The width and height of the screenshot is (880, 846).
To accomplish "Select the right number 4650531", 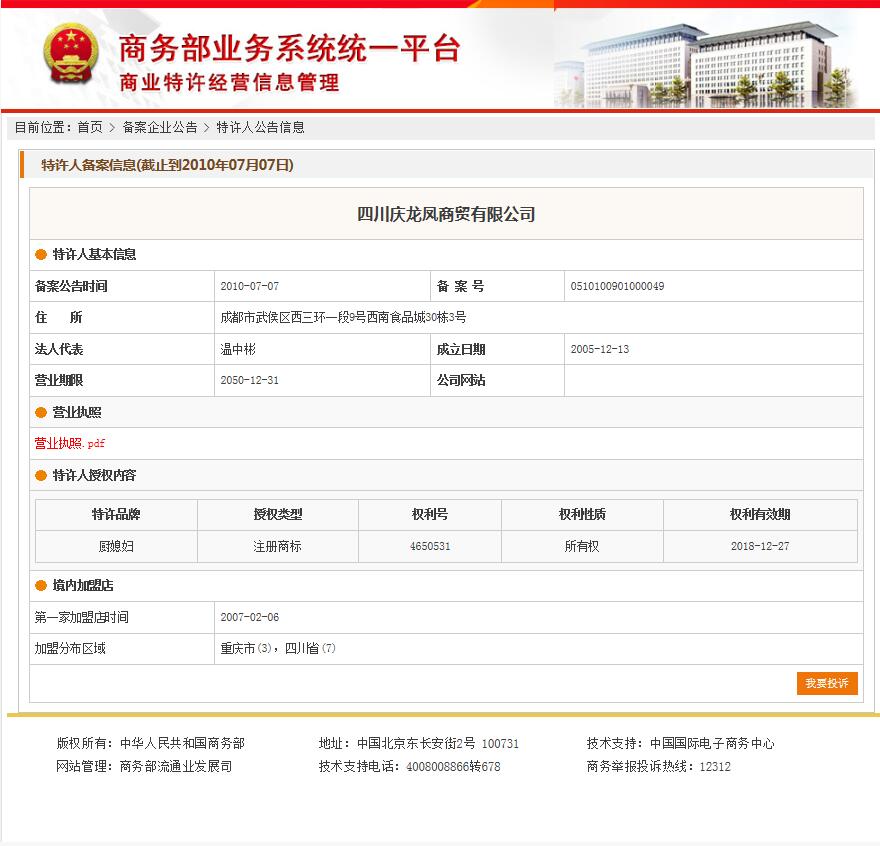I will point(430,546).
